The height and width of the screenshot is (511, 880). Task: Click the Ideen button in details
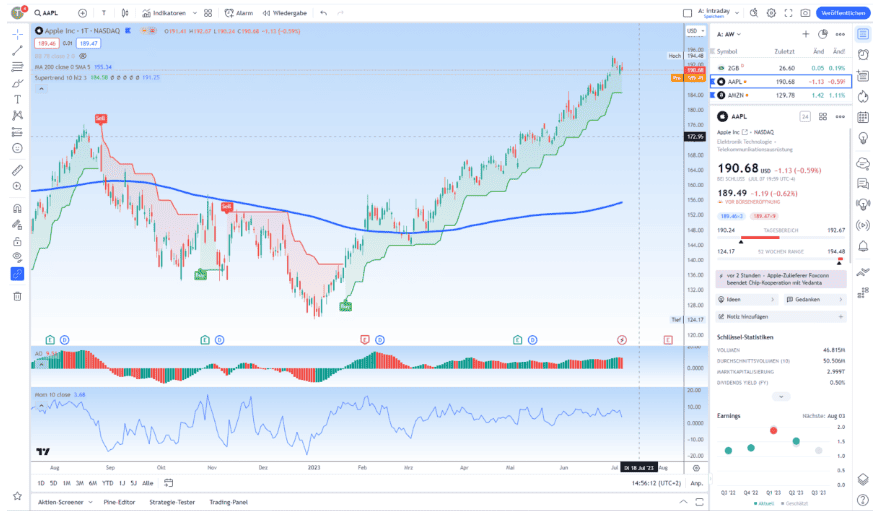(x=746, y=300)
